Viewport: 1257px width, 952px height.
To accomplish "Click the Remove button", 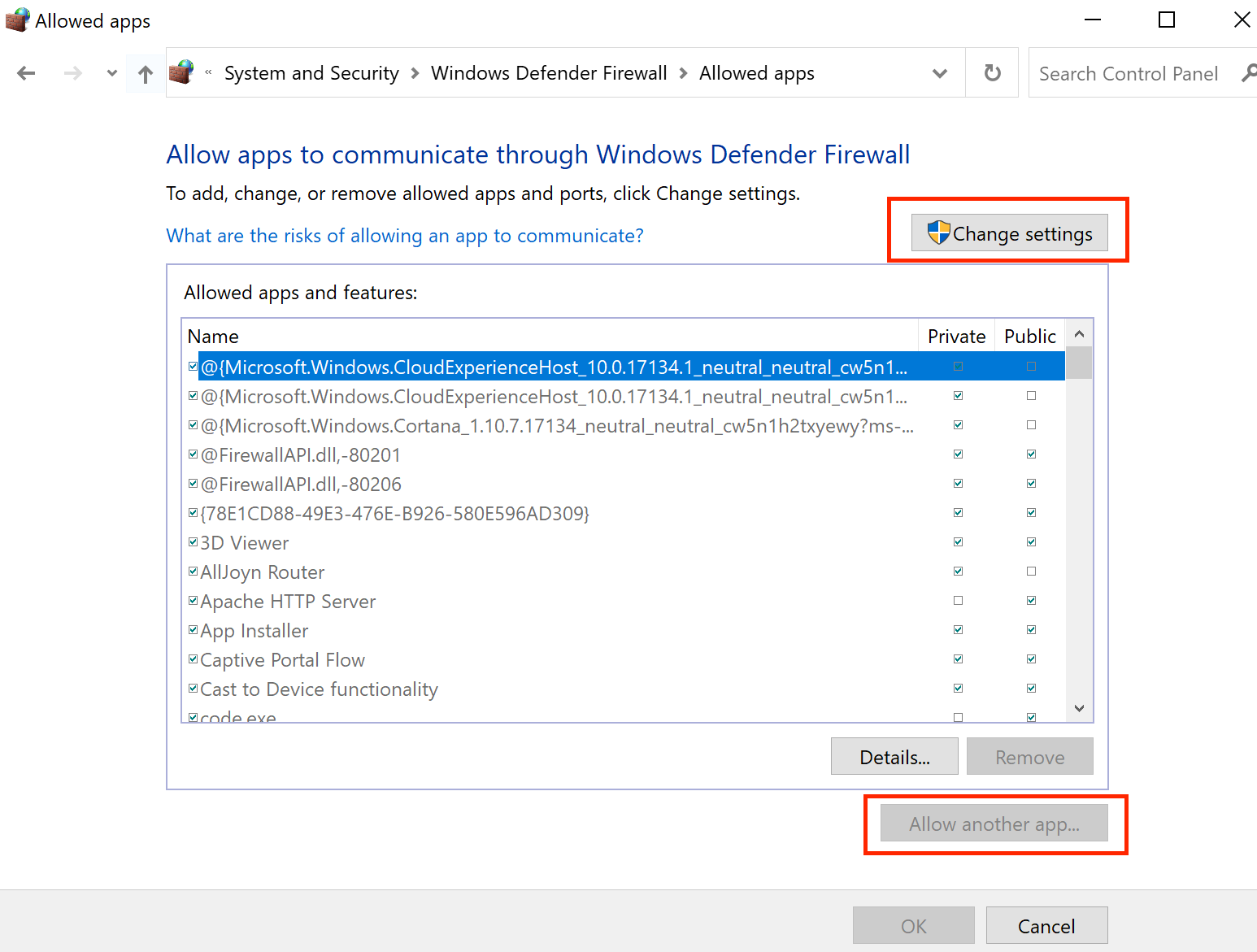I will coord(1029,757).
